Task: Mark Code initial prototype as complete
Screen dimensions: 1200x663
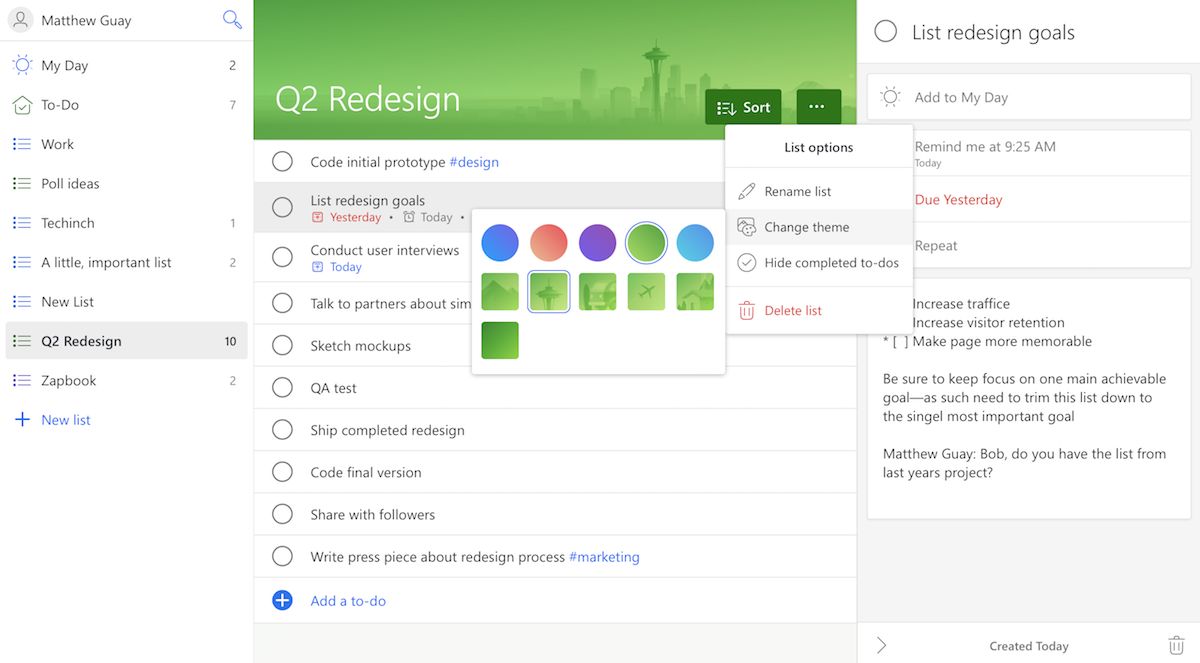Action: [x=282, y=162]
